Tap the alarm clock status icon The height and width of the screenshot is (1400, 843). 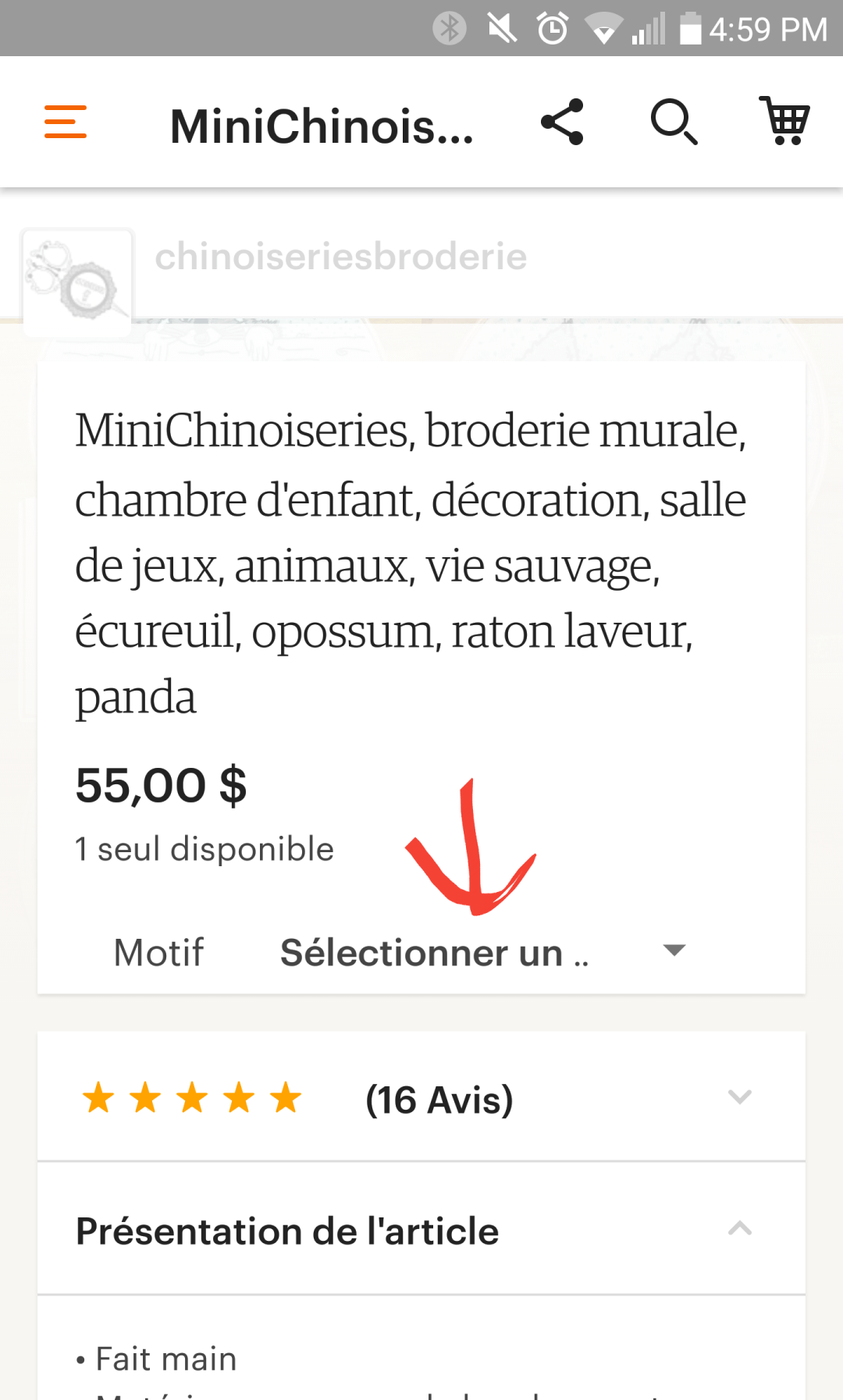click(553, 29)
